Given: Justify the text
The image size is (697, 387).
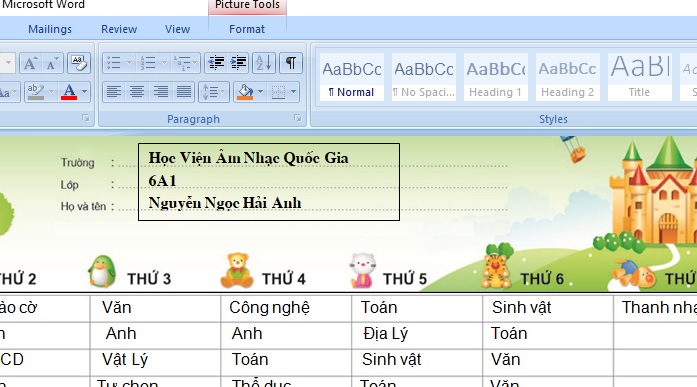Looking at the screenshot, I should click(x=184, y=92).
